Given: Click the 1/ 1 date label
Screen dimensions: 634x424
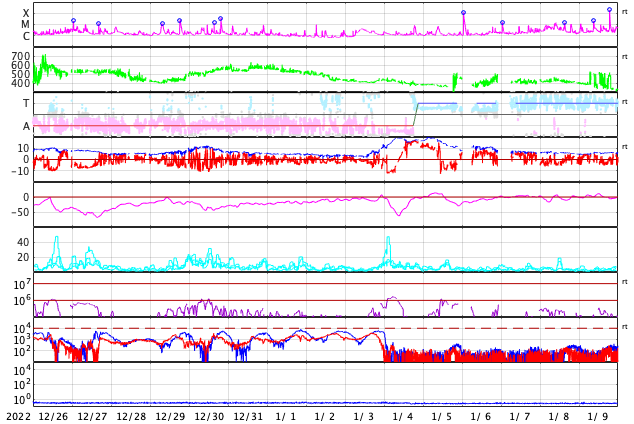Looking at the screenshot, I should pyautogui.click(x=286, y=417).
